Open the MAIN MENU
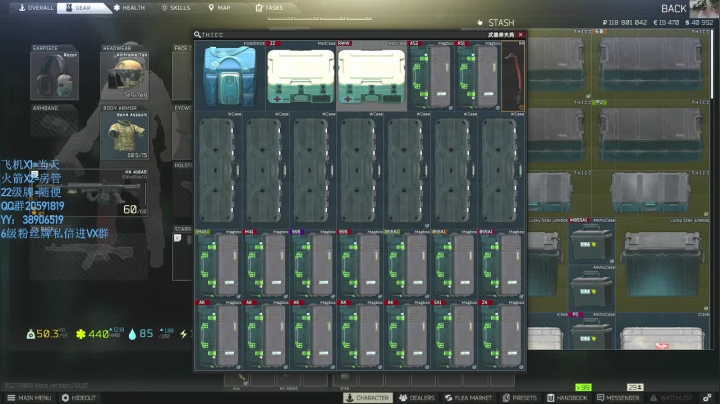 click(x=29, y=398)
